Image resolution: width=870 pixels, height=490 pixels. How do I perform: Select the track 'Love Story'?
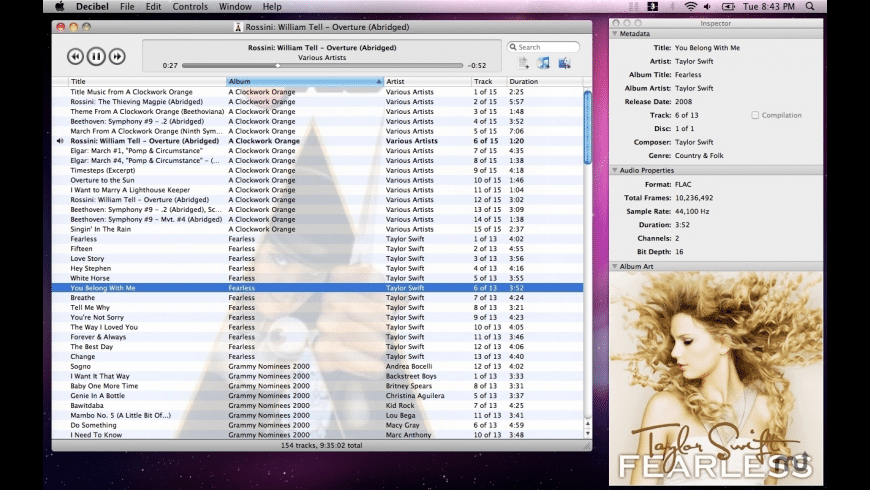coord(317,259)
